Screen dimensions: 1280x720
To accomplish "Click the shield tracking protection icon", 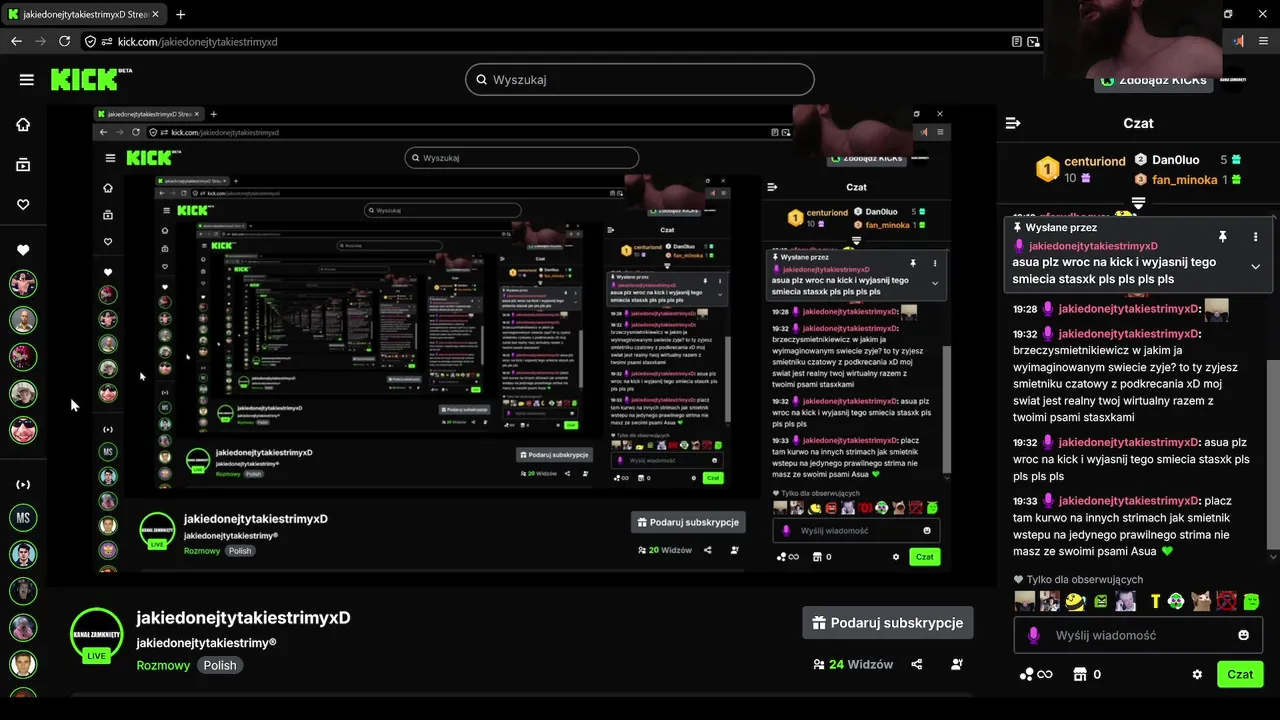I will 91,42.
